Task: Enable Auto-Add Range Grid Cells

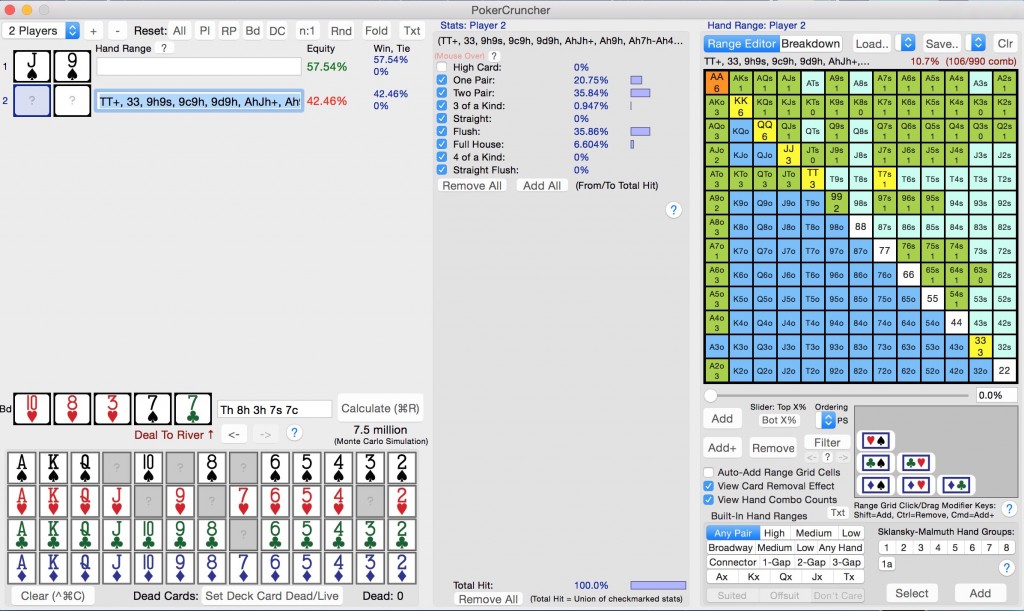Action: click(709, 472)
